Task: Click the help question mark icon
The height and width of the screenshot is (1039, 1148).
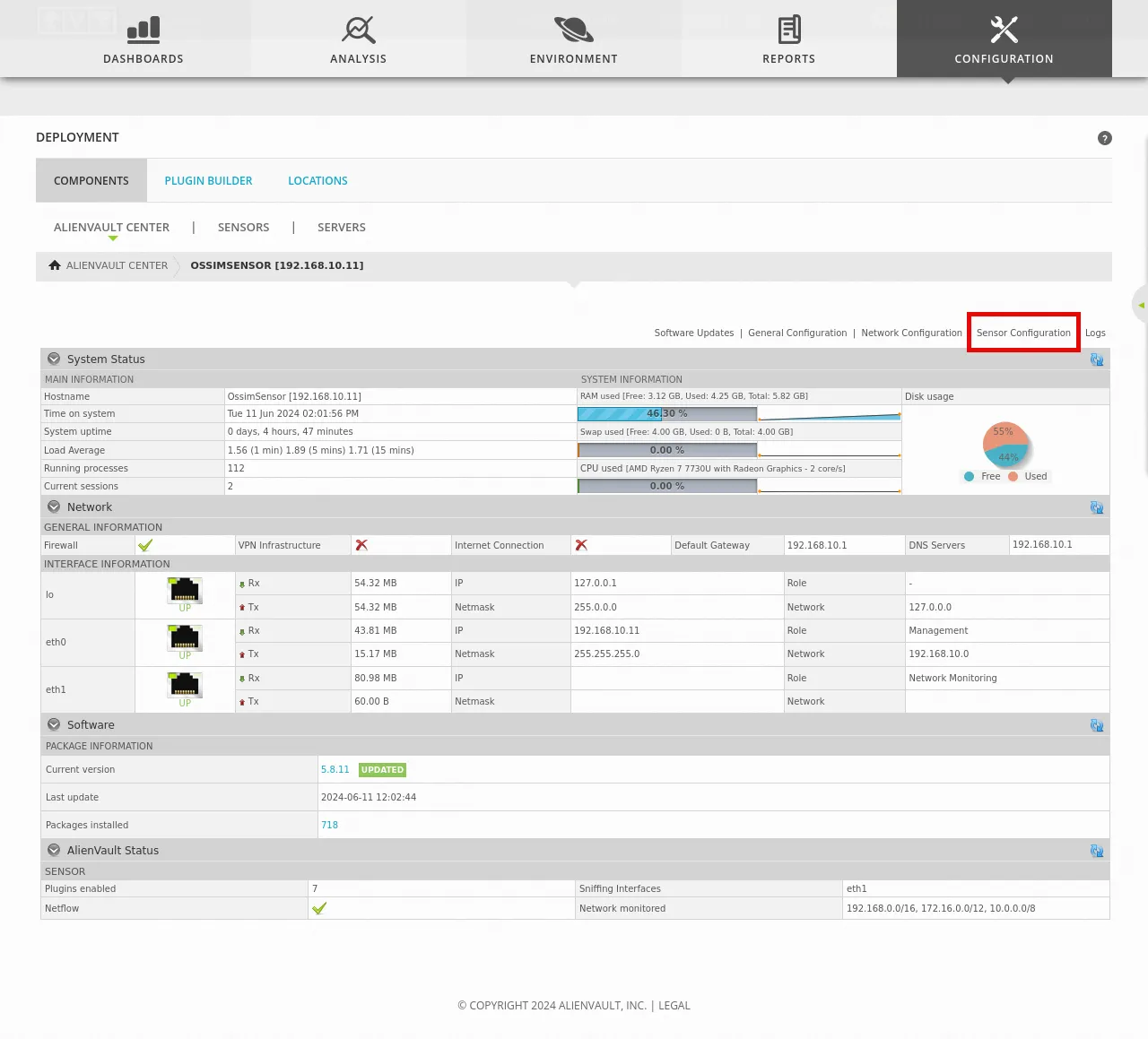Action: click(x=1104, y=138)
